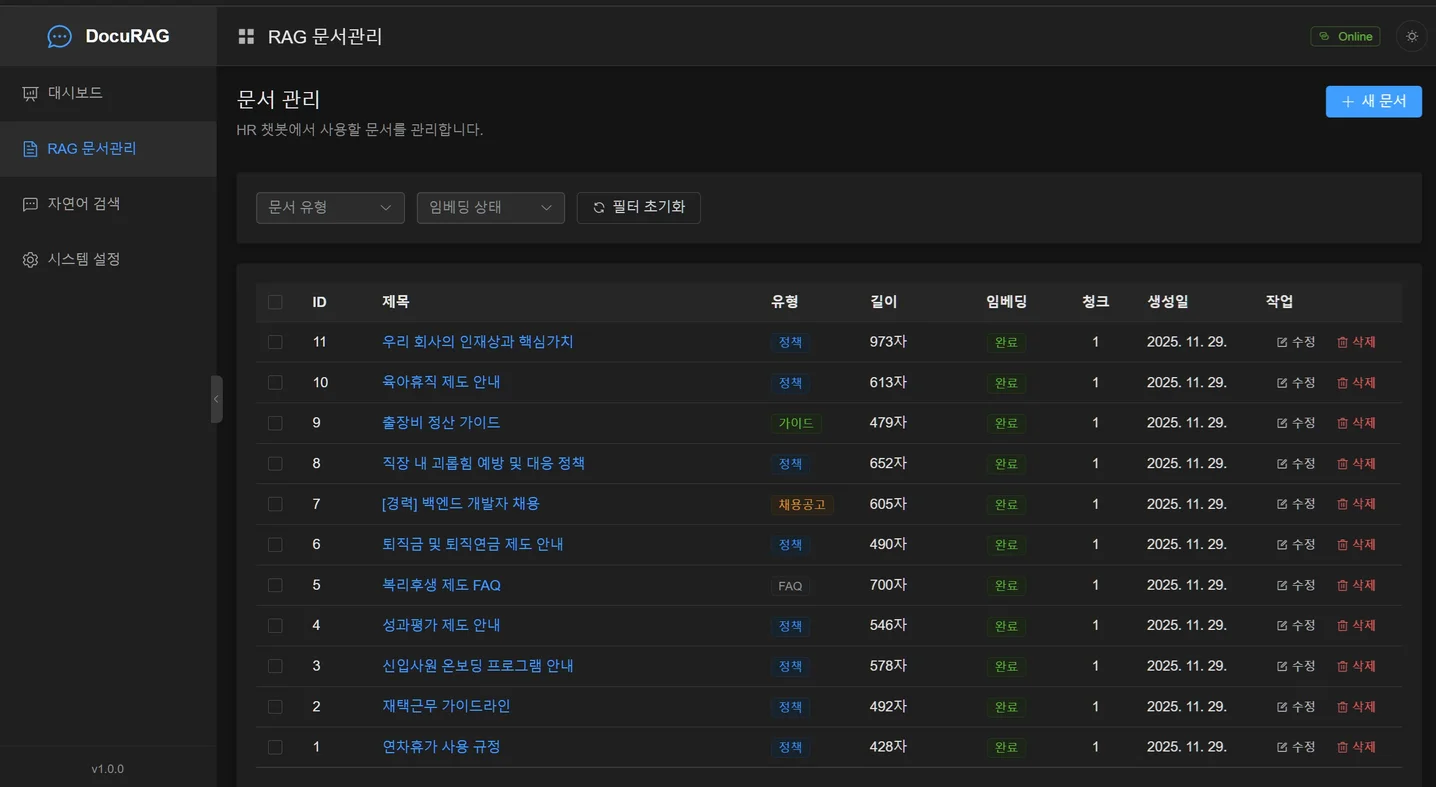
Task: Click the dashboard icon next to 대시보드
Action: (x=30, y=92)
